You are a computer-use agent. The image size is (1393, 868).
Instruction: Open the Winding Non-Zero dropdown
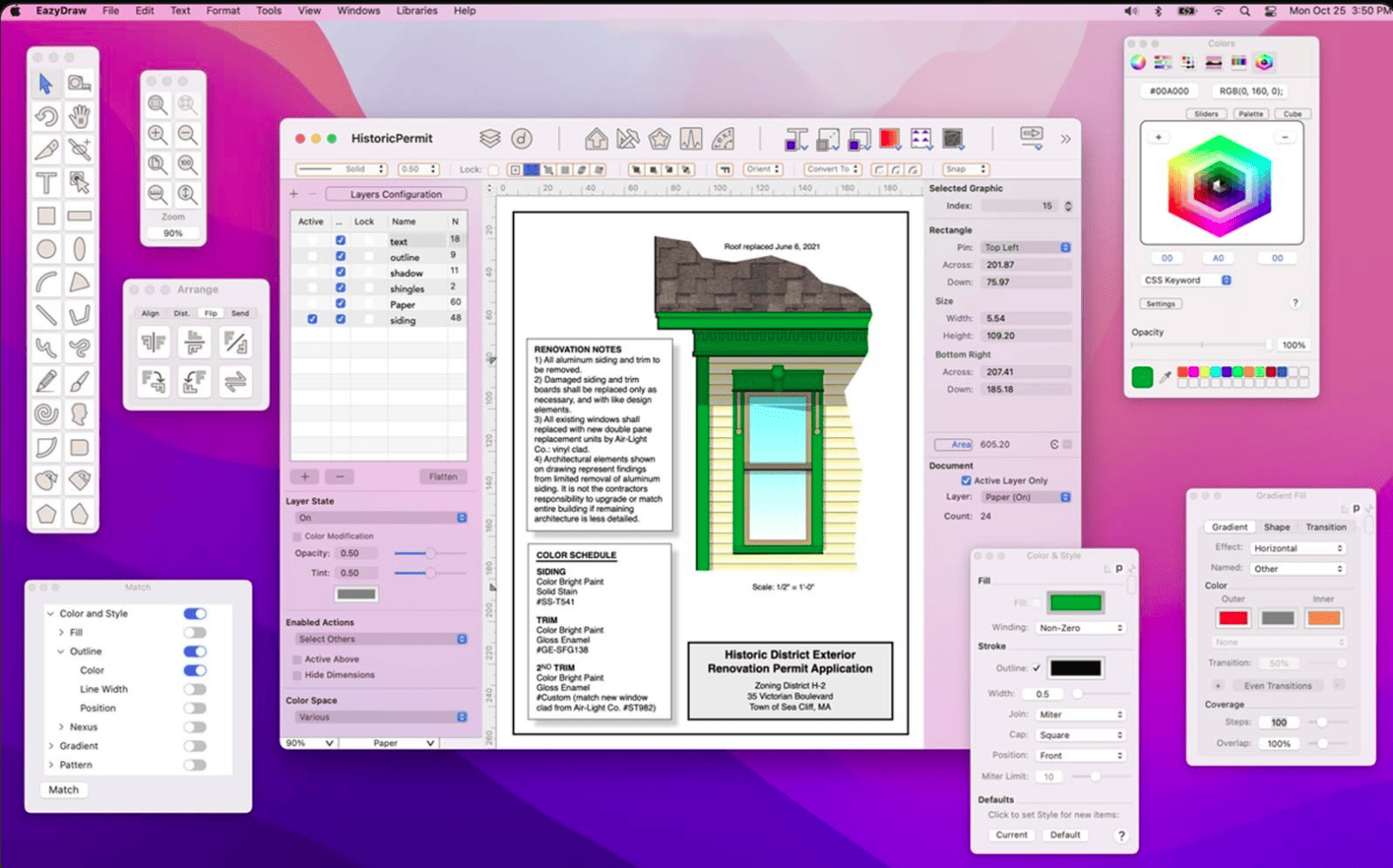pos(1080,628)
